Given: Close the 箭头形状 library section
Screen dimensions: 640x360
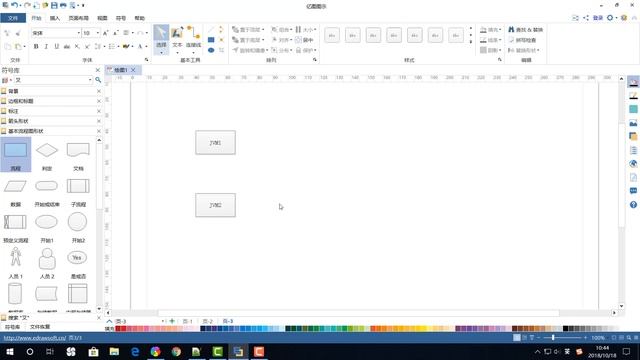Looking at the screenshot, I should [x=99, y=121].
